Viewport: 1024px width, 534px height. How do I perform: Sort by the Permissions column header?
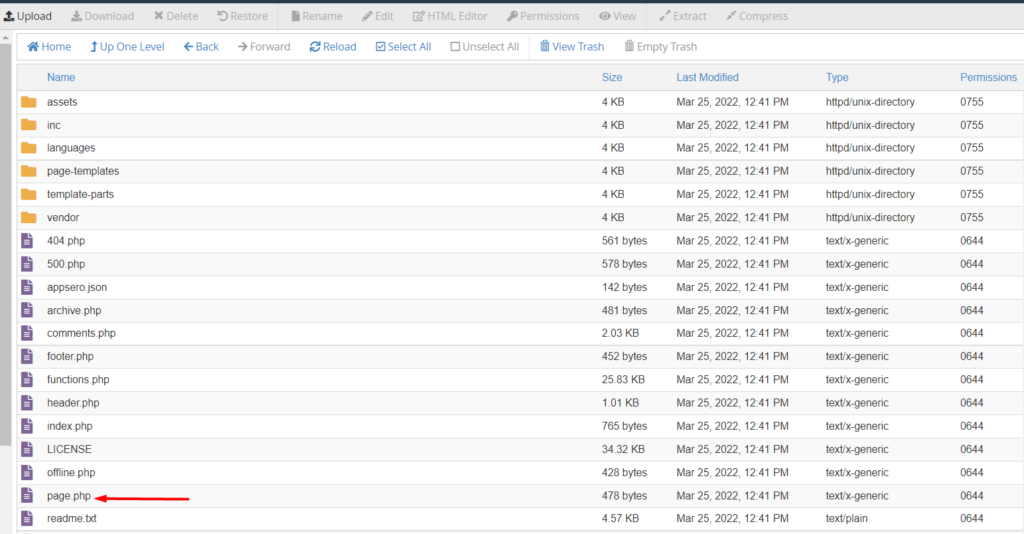coord(988,78)
